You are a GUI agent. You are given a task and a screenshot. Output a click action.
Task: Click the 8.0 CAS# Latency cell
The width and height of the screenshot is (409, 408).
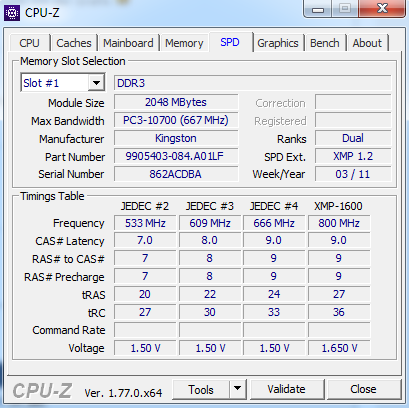(x=210, y=240)
